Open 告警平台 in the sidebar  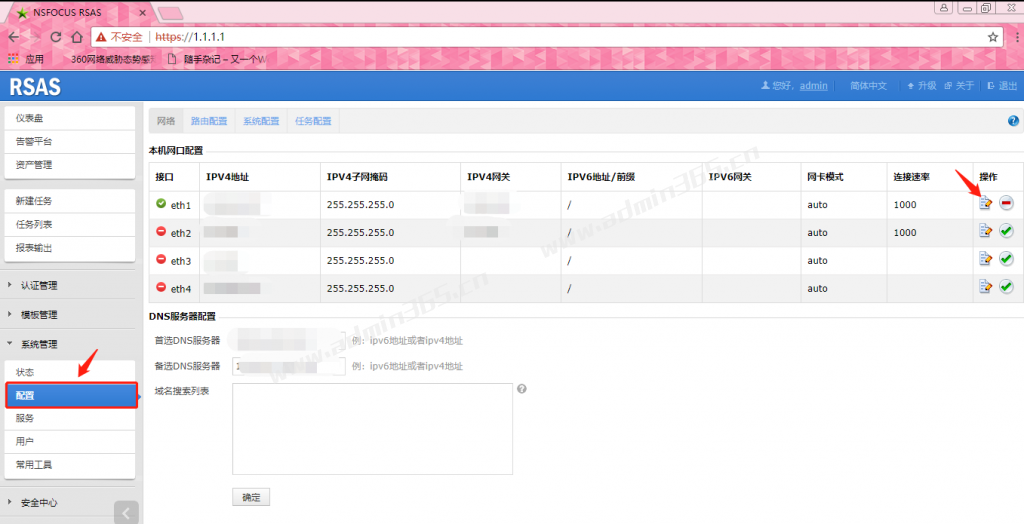(x=69, y=142)
